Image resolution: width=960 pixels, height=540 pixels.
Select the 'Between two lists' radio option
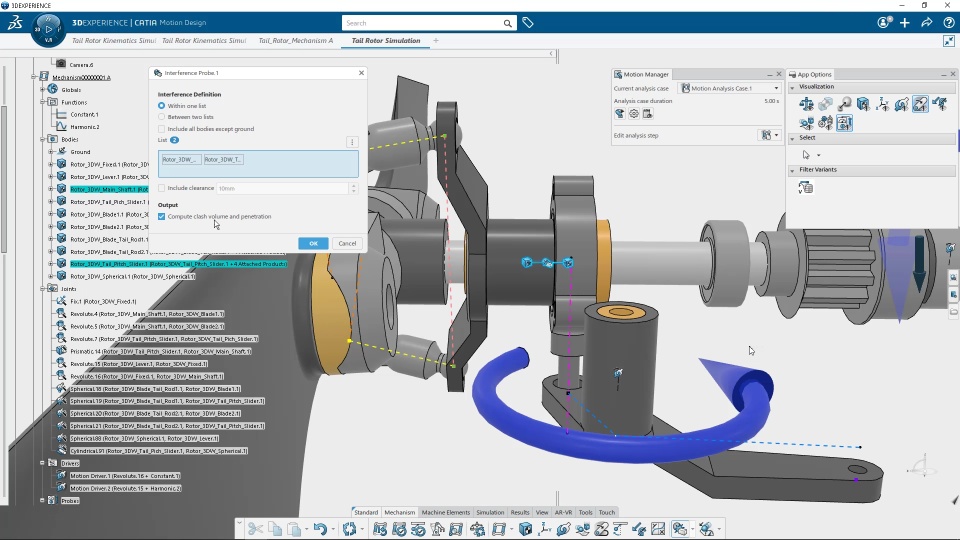162,117
